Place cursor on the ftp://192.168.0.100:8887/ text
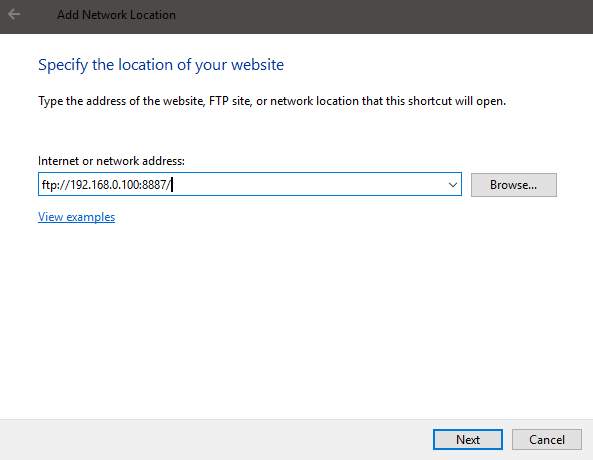593x460 pixels. click(x=107, y=185)
